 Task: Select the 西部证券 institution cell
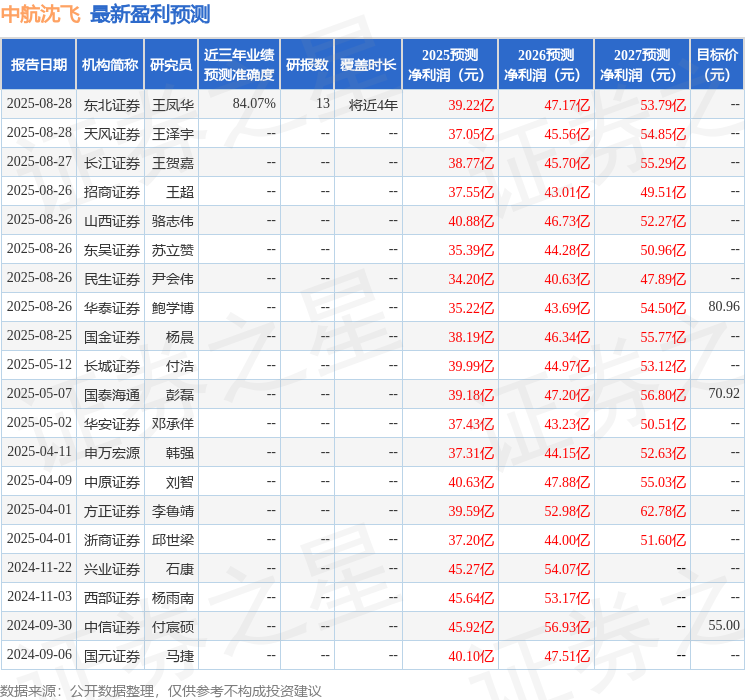pos(112,598)
